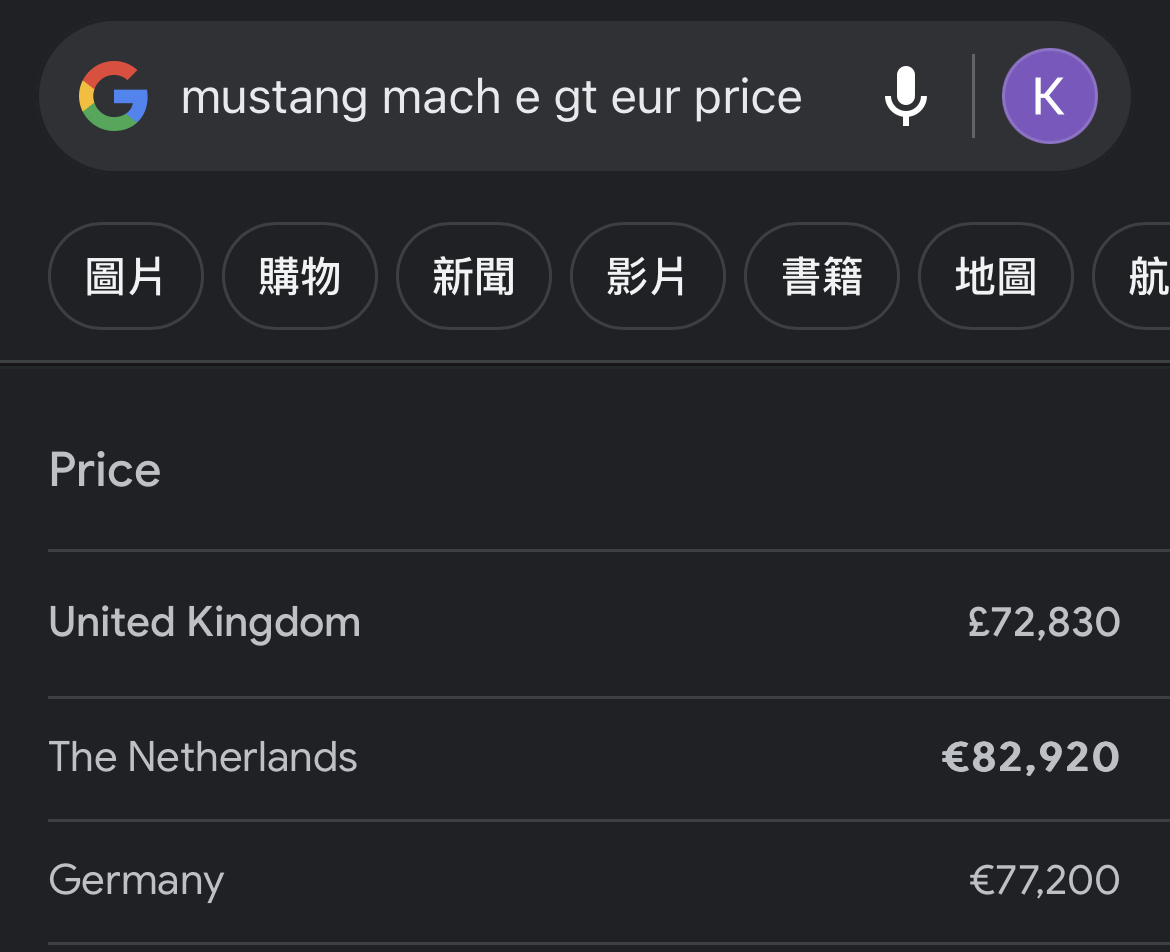Click the Price table heading
The height and width of the screenshot is (952, 1170).
click(x=105, y=470)
